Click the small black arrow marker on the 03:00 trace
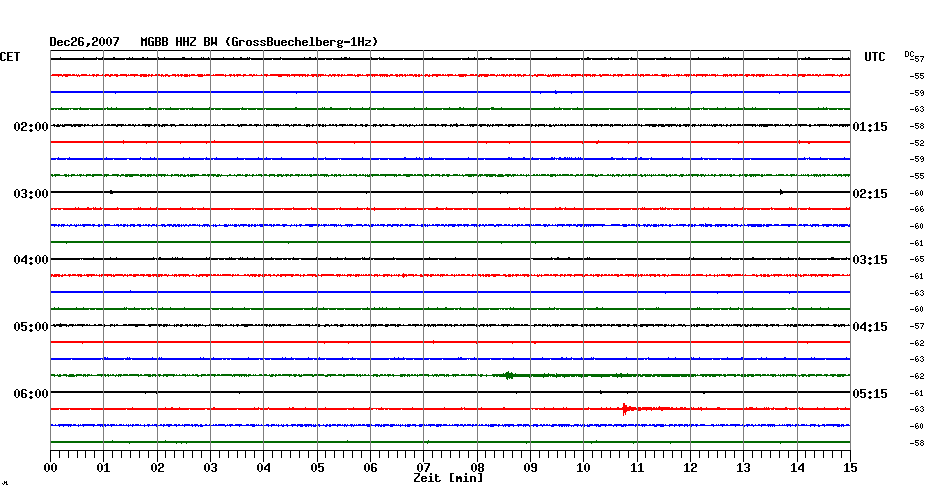Screen dimensions: 930x494 [x=782, y=192]
